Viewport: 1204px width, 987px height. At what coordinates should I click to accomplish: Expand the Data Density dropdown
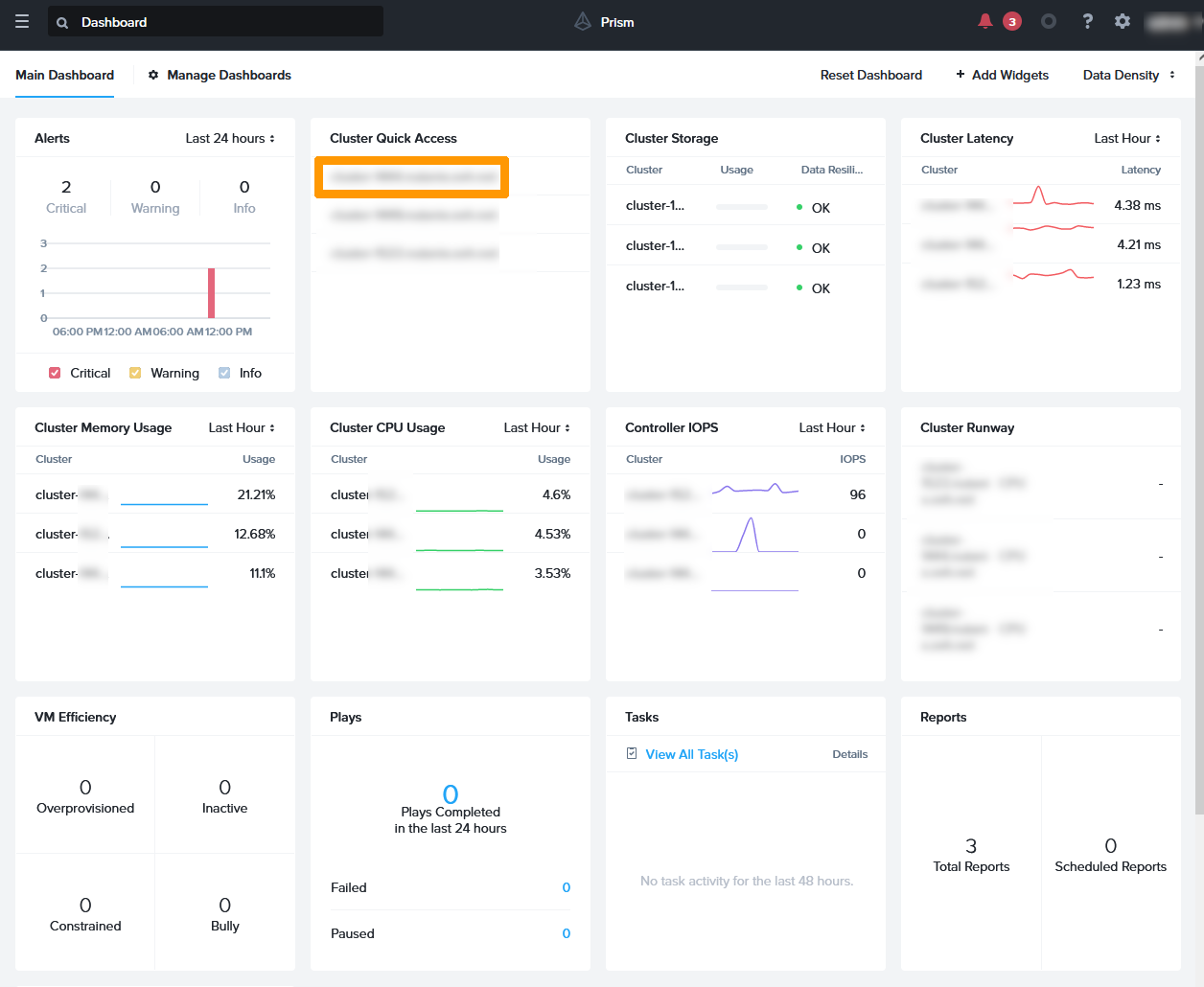pyautogui.click(x=1128, y=75)
